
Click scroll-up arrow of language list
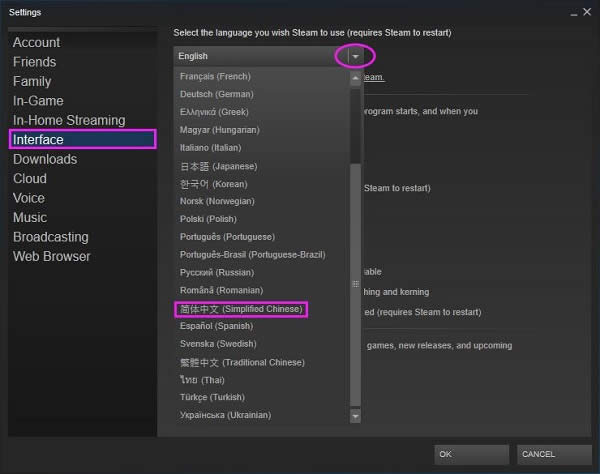(355, 77)
